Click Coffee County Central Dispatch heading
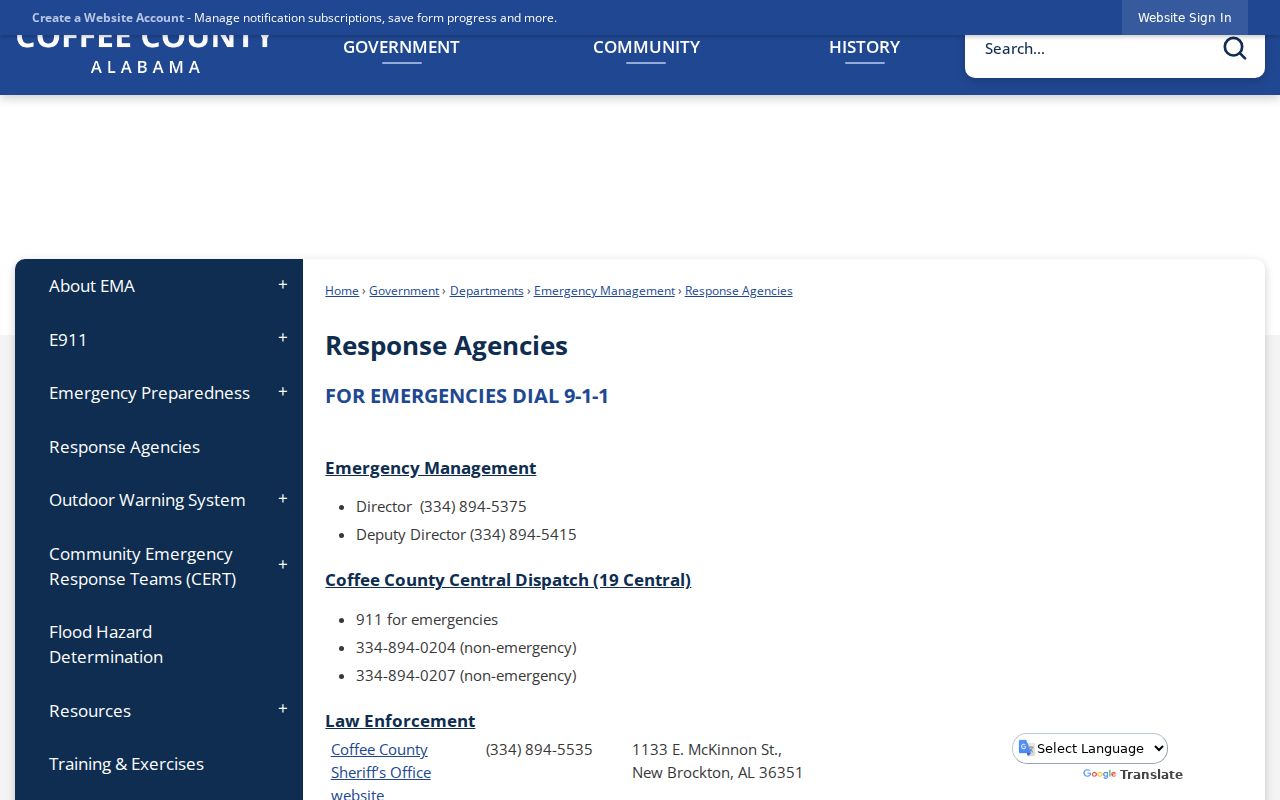The image size is (1280, 800). coord(508,580)
